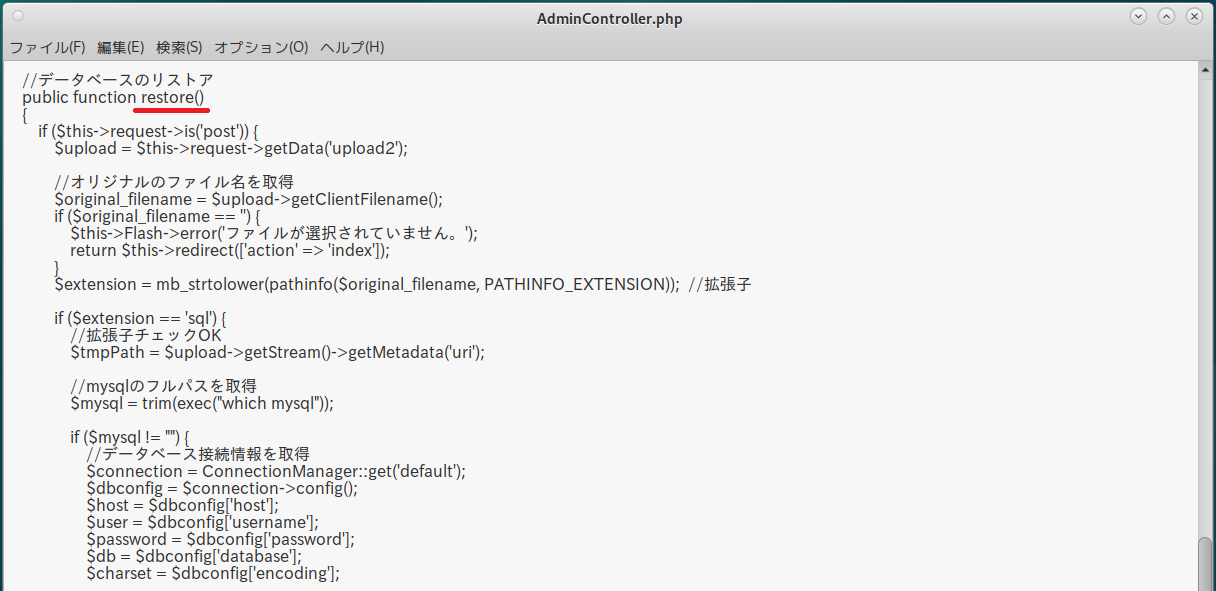Place cursor on $password assignment line

click(x=220, y=539)
